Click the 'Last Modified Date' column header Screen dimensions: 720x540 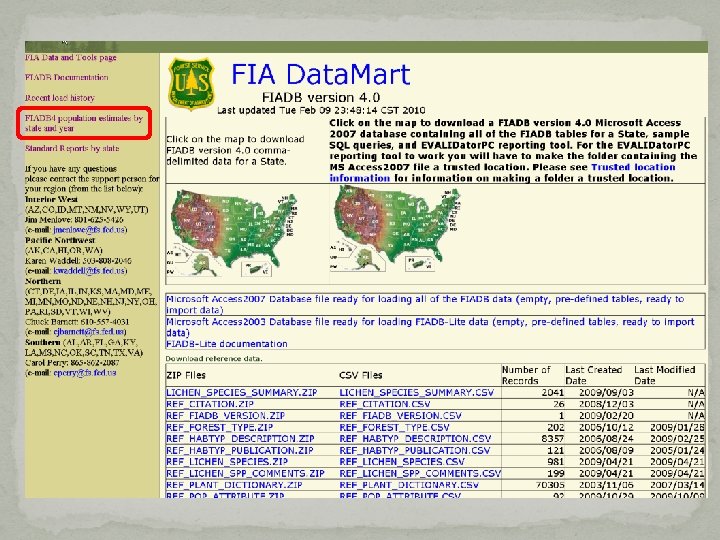(664, 375)
